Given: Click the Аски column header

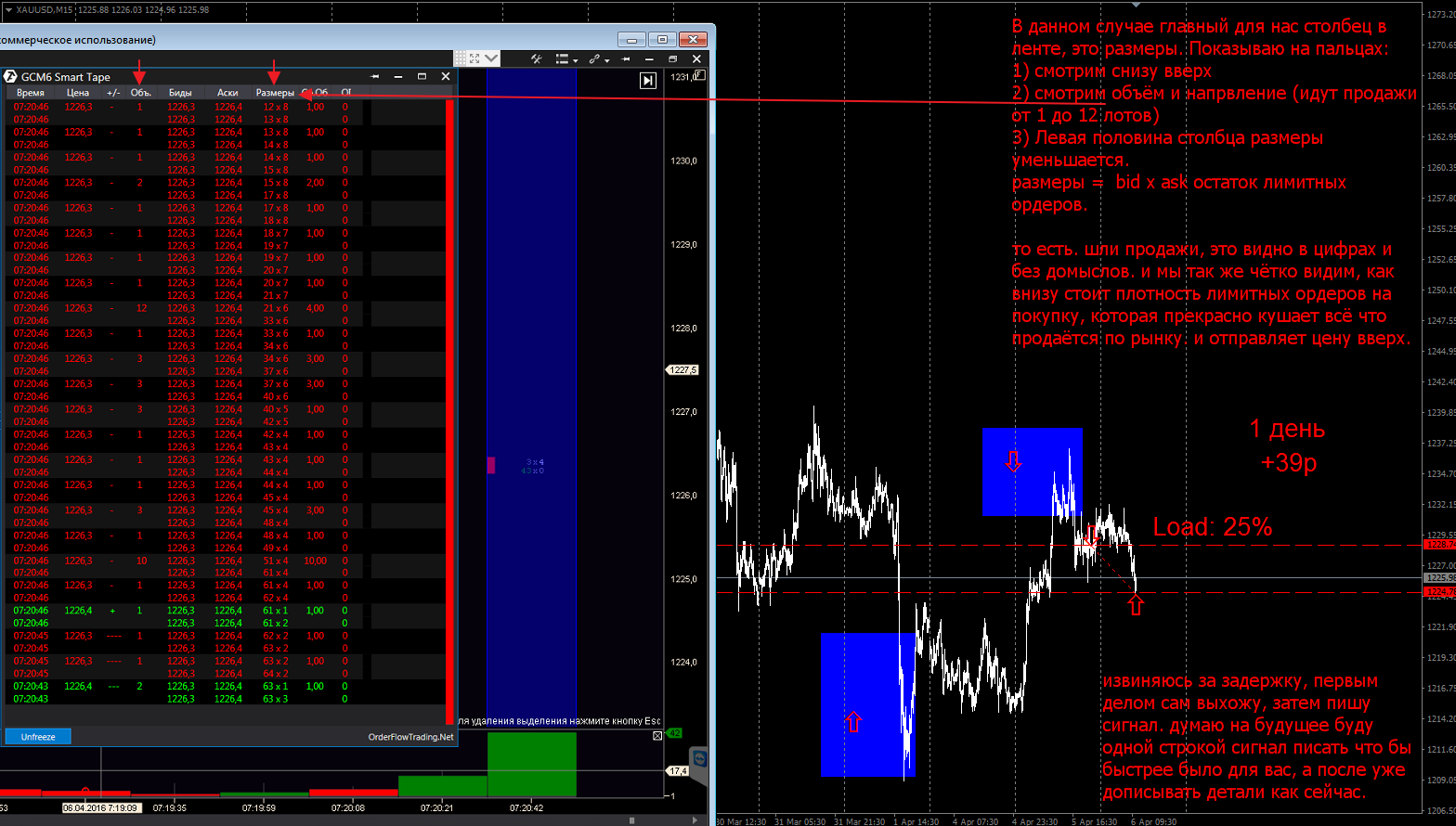Looking at the screenshot, I should (x=227, y=93).
